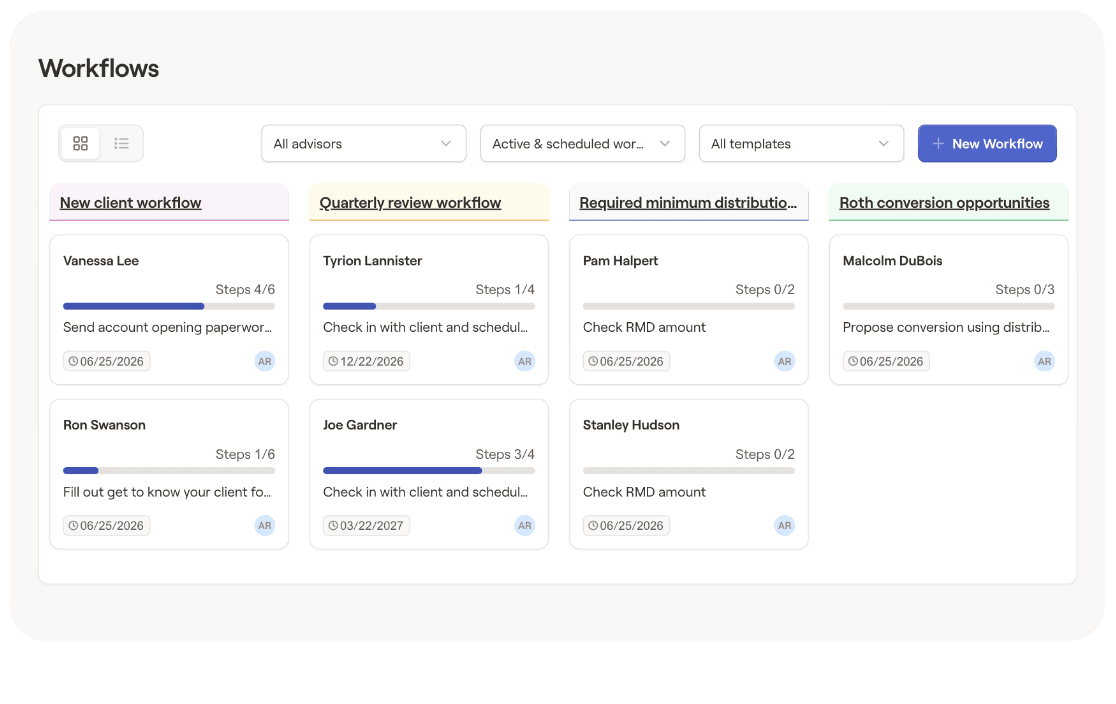1116x704 pixels.
Task: Click 'Steps 0/3' on Malcolm DuBois card
Action: pyautogui.click(x=1025, y=290)
